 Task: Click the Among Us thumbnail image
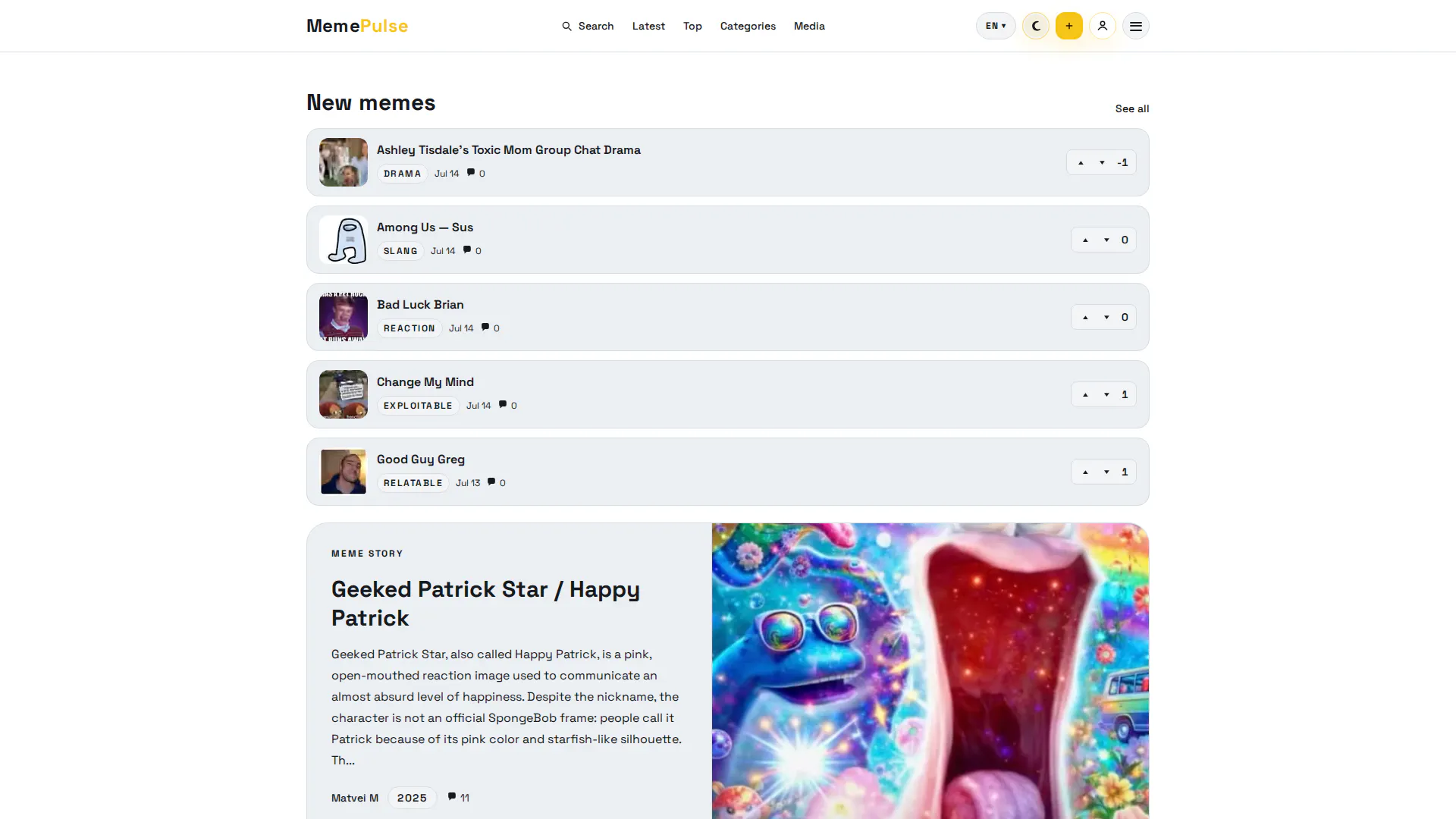click(344, 240)
